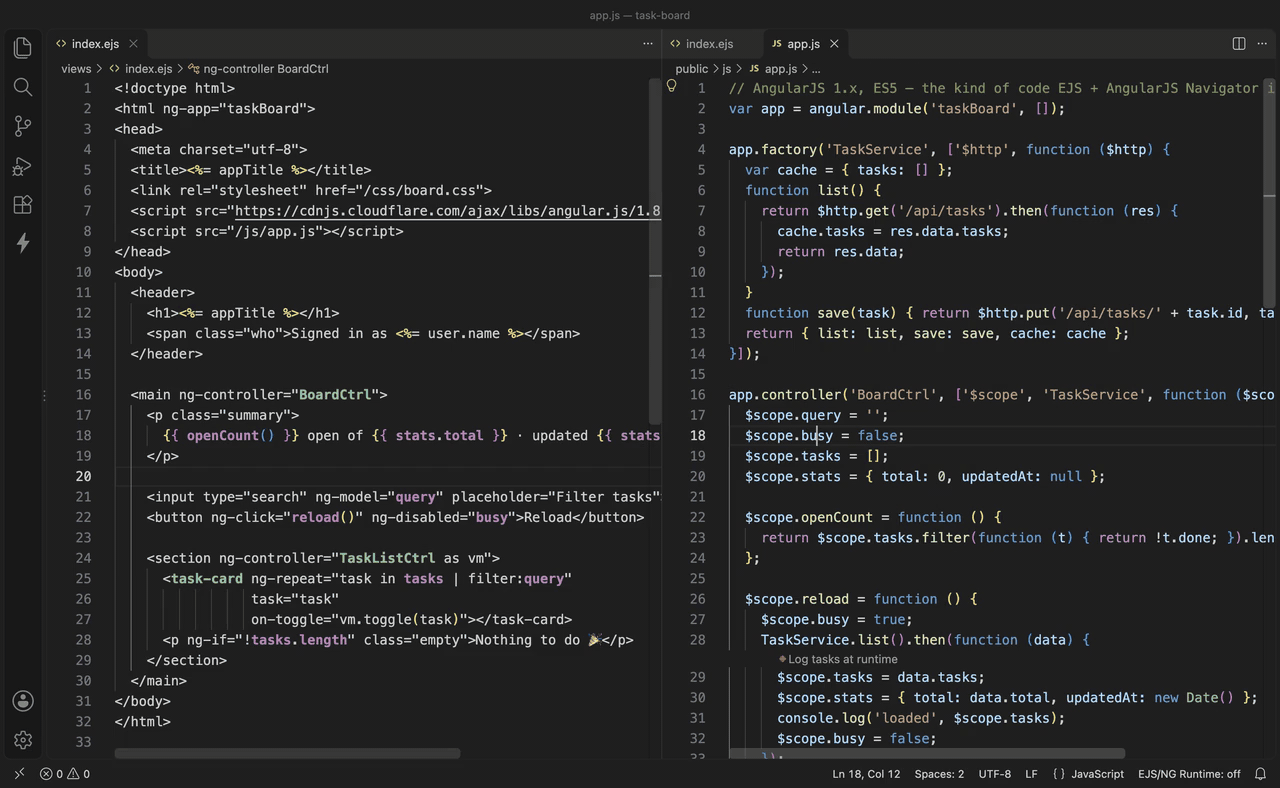Open the notifications bell in the status bar
This screenshot has width=1280, height=788.
point(1261,774)
